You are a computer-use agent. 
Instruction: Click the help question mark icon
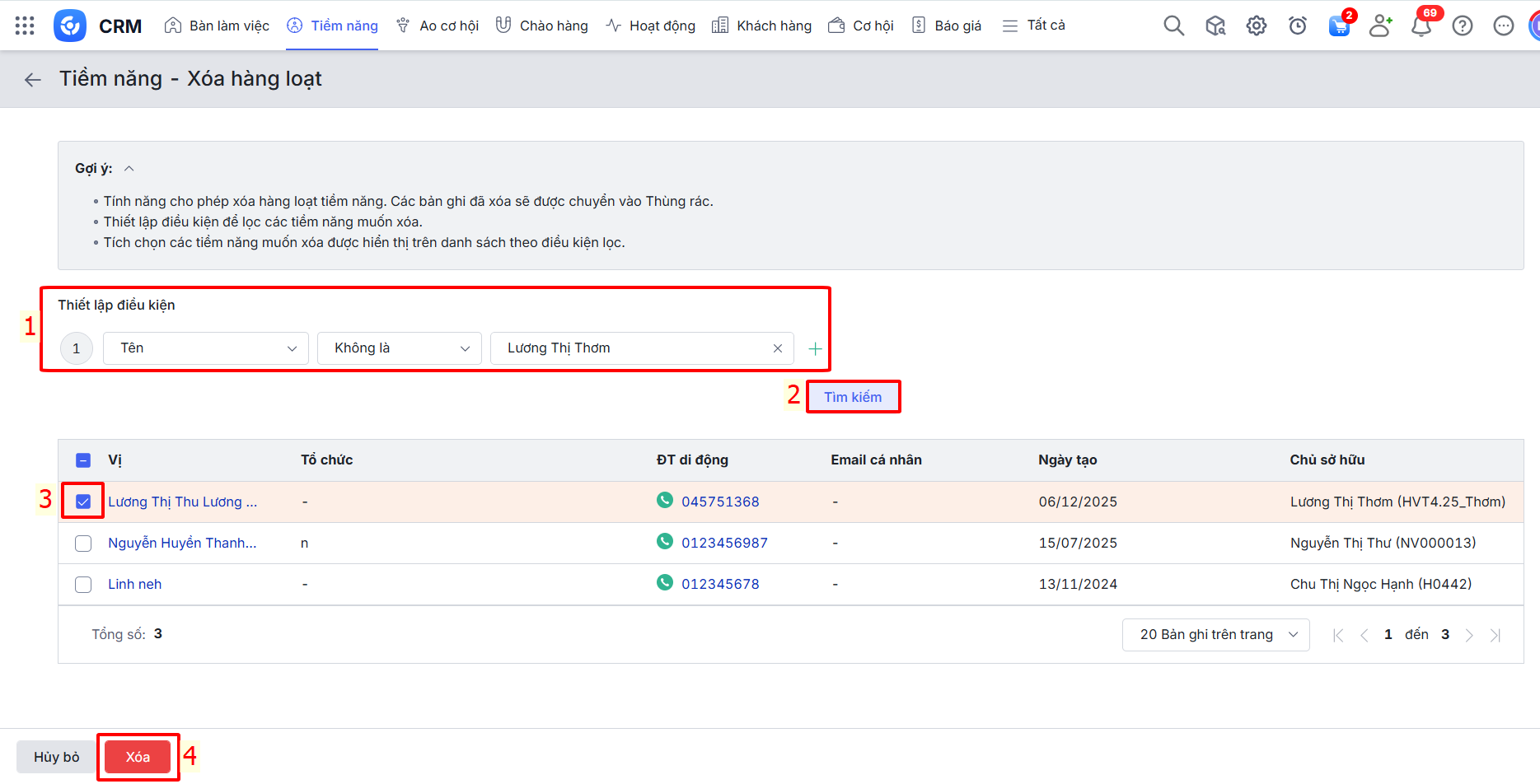click(x=1462, y=26)
